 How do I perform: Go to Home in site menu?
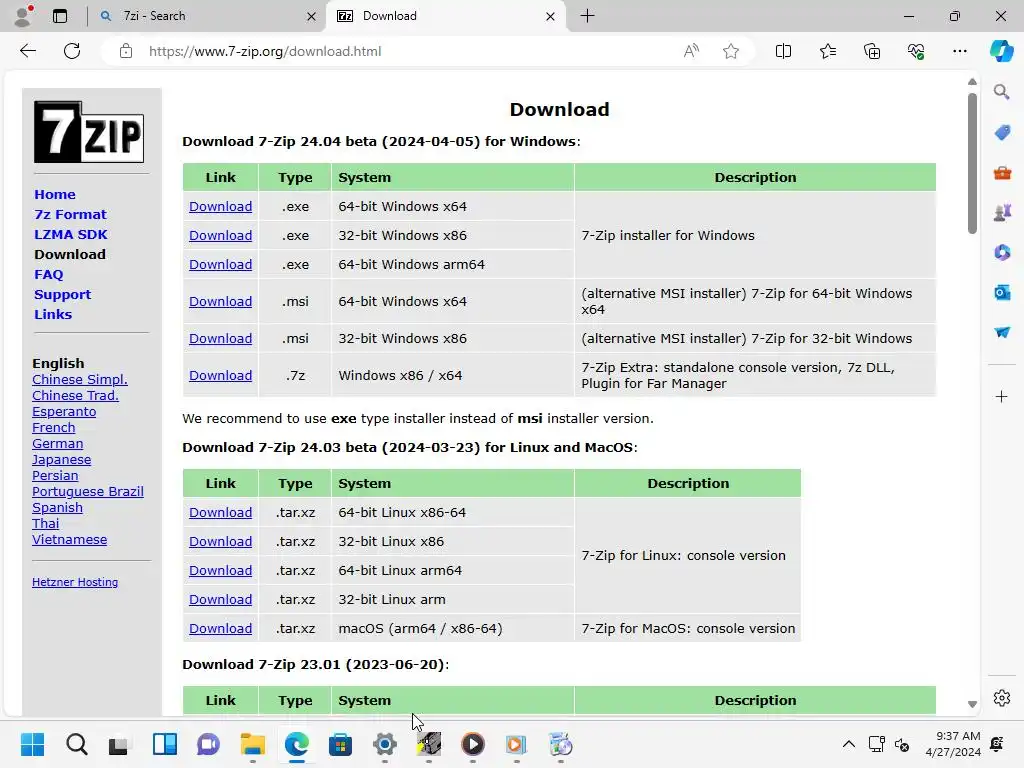(55, 195)
